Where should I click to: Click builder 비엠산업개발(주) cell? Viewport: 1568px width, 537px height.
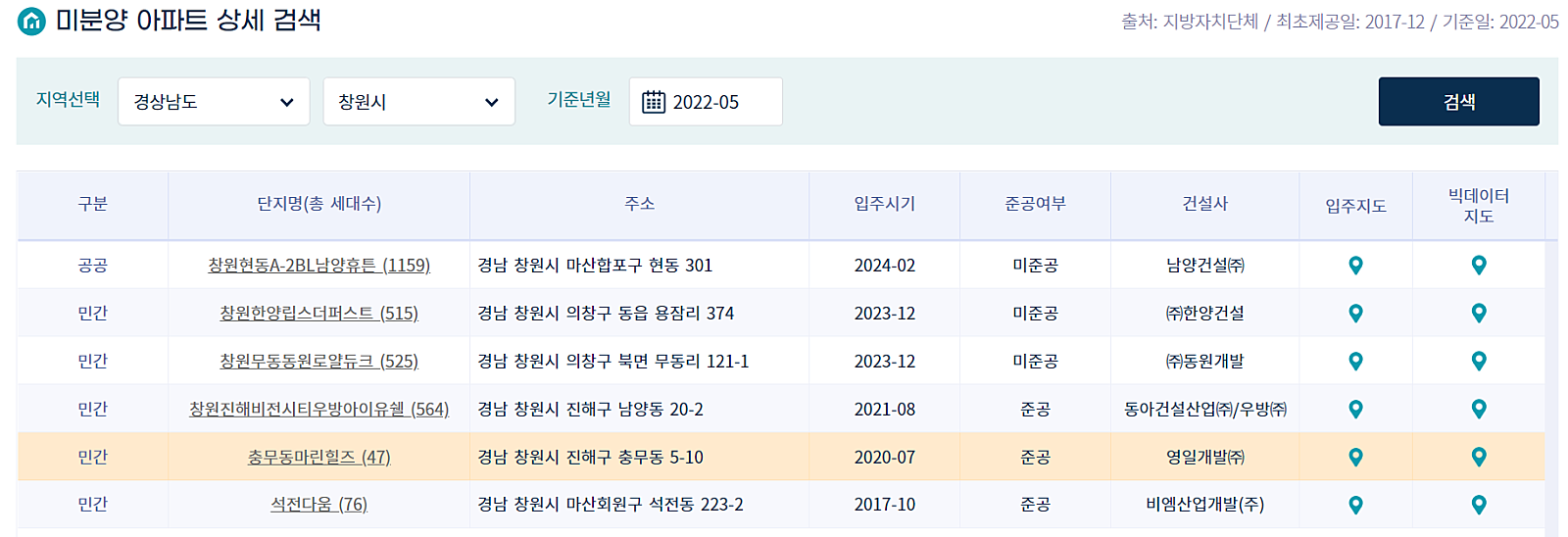click(x=1205, y=505)
